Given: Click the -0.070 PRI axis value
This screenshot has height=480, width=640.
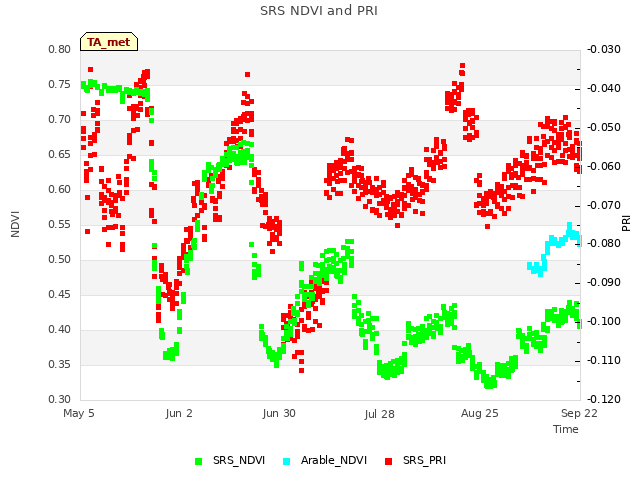Looking at the screenshot, I should 604,205.
